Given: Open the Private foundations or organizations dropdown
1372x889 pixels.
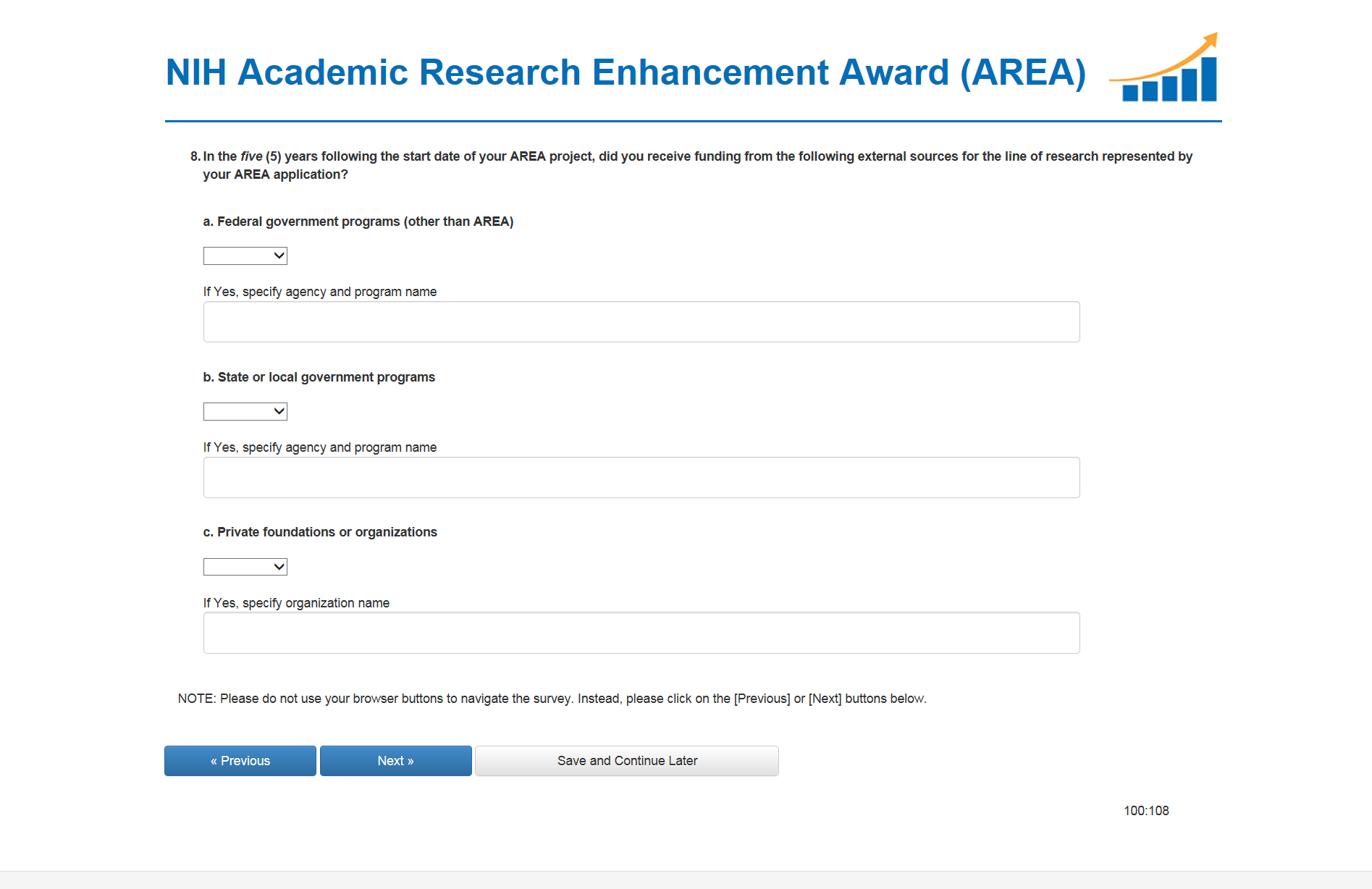Looking at the screenshot, I should tap(245, 567).
